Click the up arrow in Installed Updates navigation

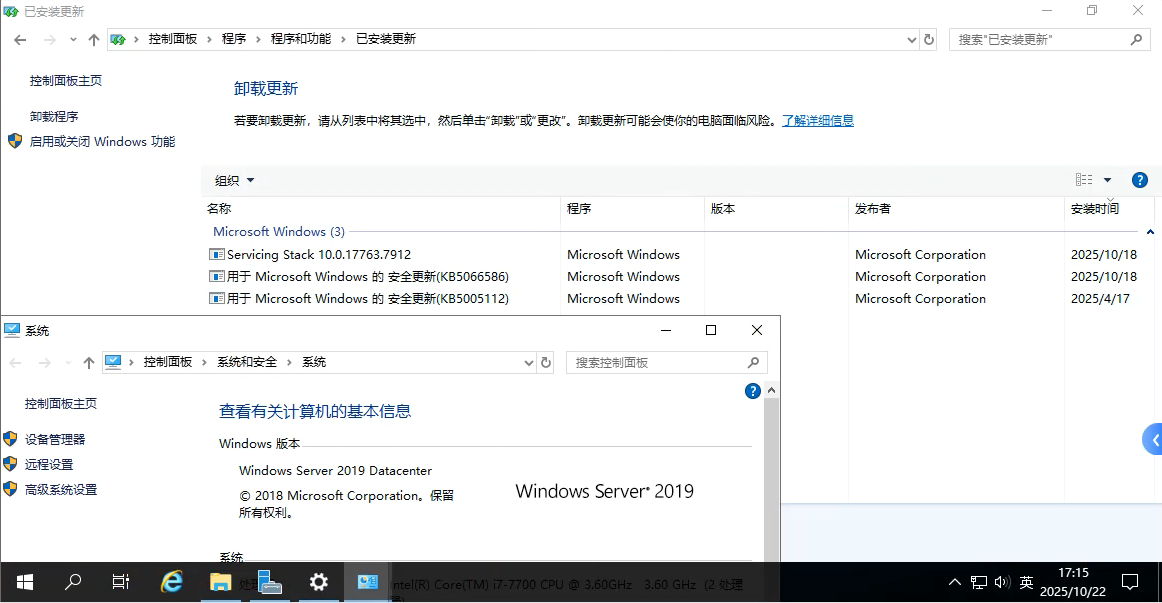(94, 39)
